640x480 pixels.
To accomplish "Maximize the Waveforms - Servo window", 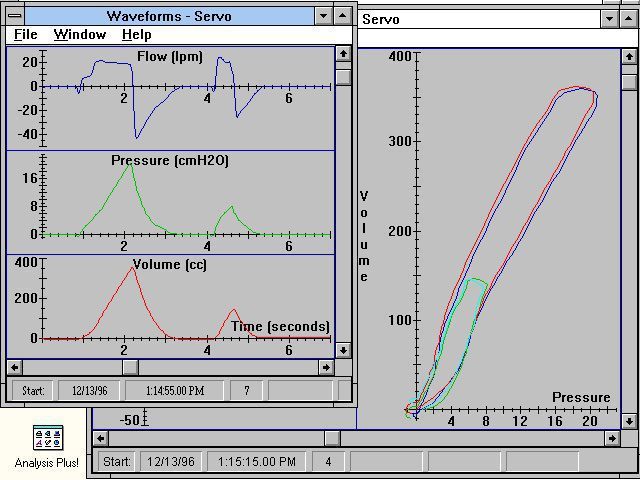I will [342, 16].
